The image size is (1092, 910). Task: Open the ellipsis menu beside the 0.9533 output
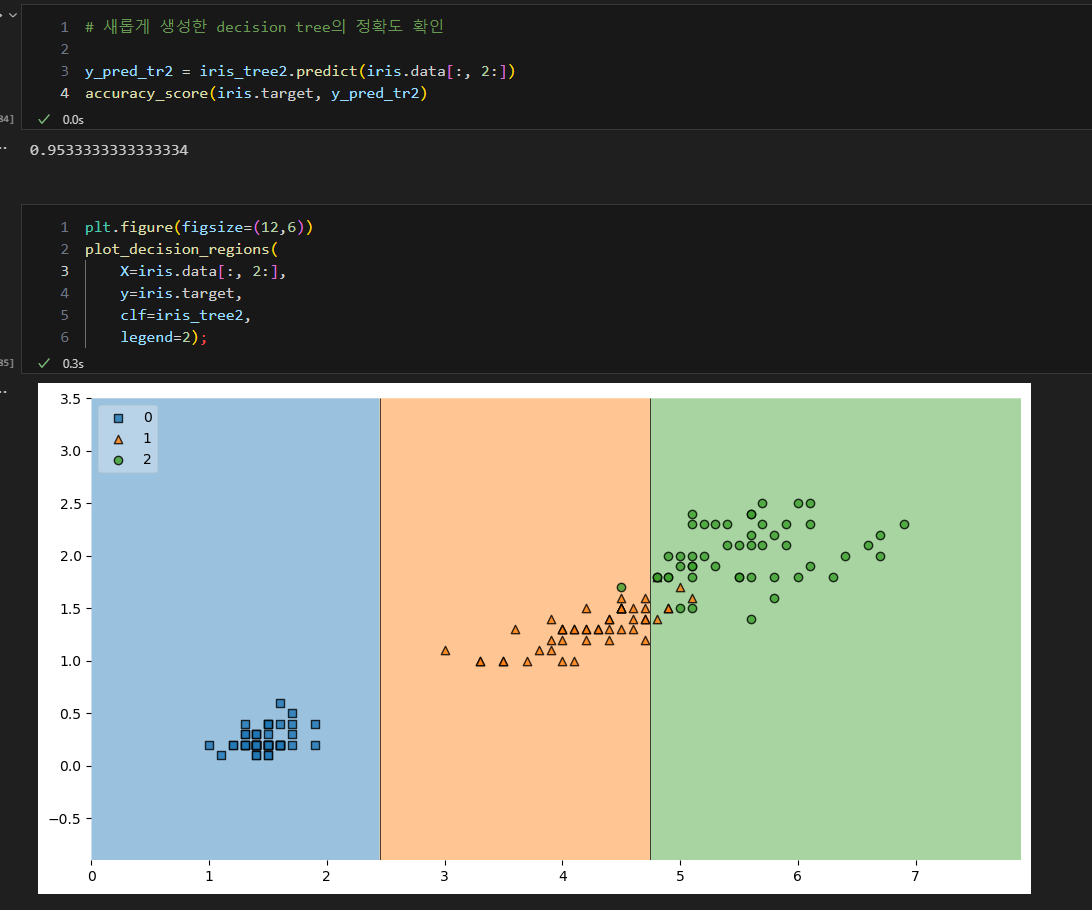pyautogui.click(x=3, y=148)
